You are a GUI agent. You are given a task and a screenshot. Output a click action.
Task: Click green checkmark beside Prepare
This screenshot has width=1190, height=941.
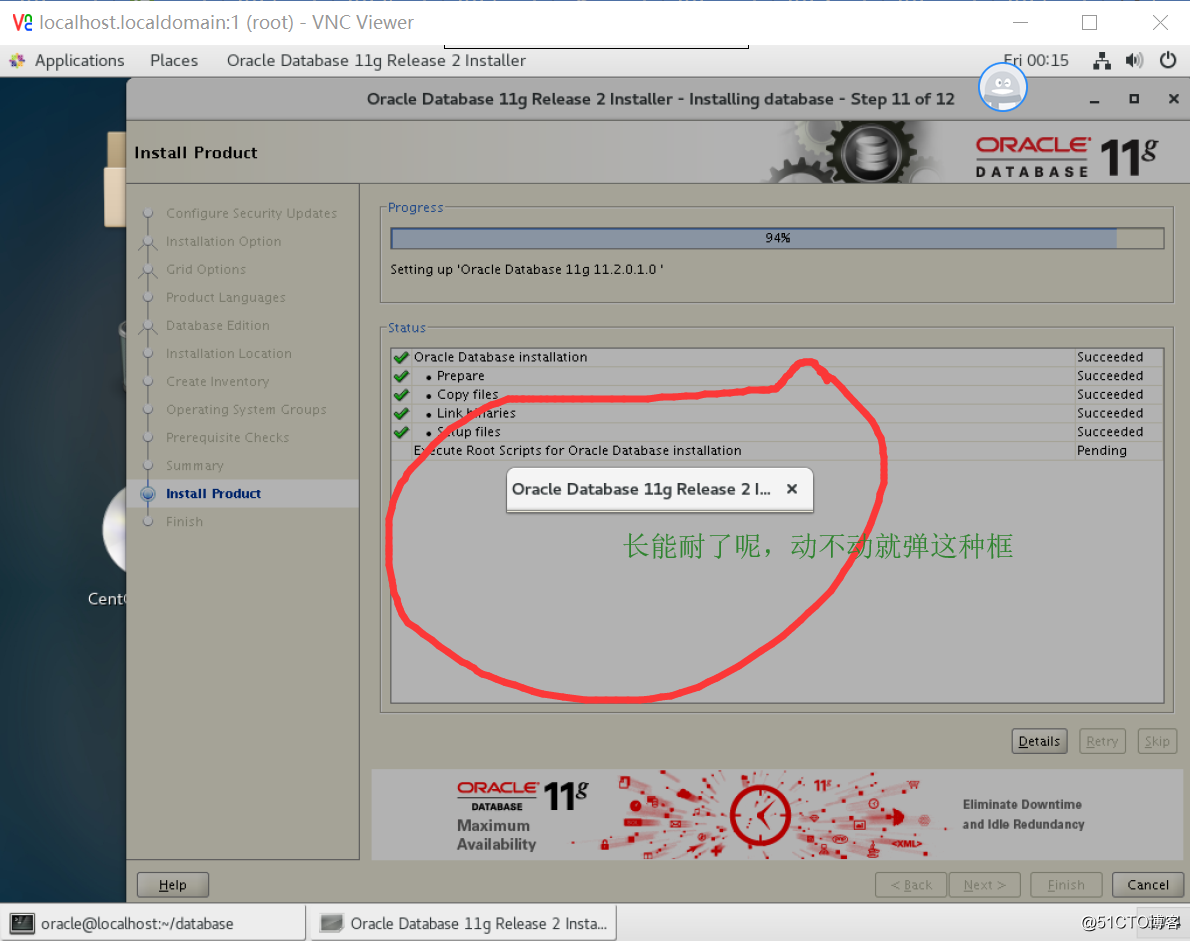point(401,376)
